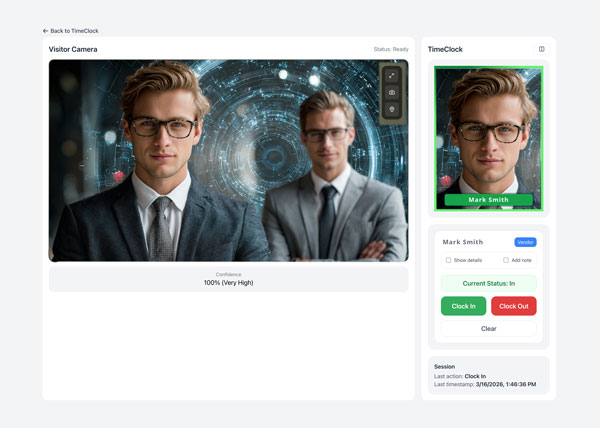Screen dimensions: 600x428
Task: Click the back arrow icon beside Back to TimeClock
Action: [x=46, y=31]
